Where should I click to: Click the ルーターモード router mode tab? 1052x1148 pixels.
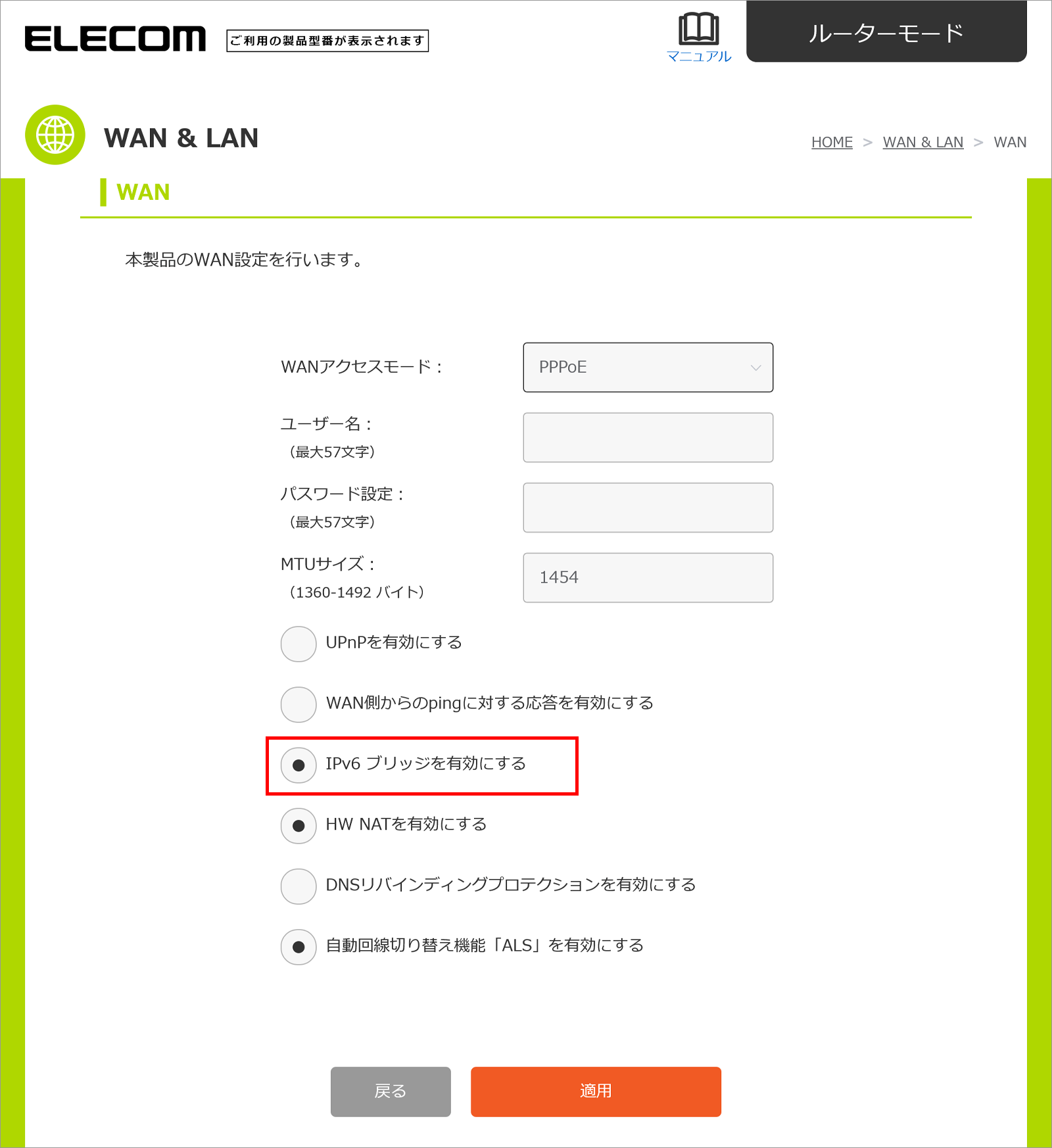point(886,32)
